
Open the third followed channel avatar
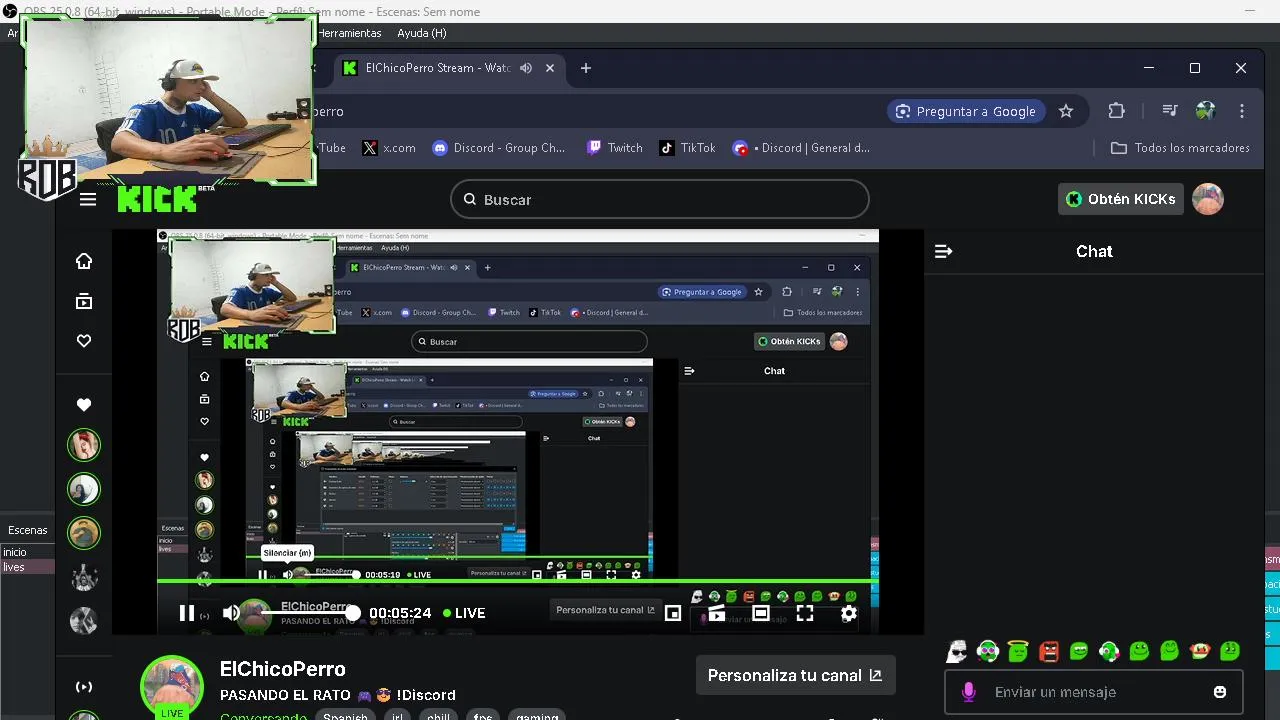coord(84,532)
